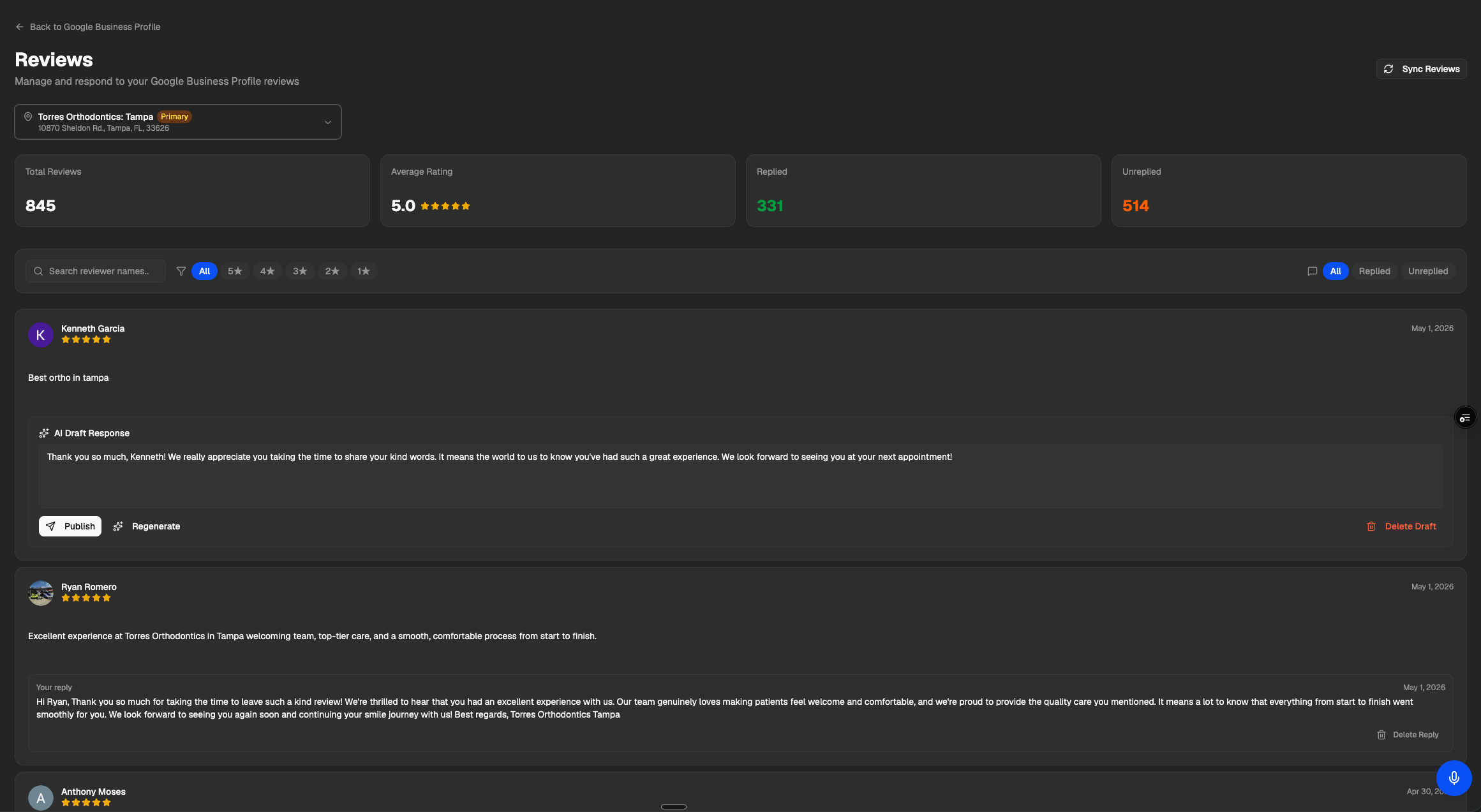1481x812 pixels.
Task: Click the reply status chat bubble icon
Action: (1313, 271)
